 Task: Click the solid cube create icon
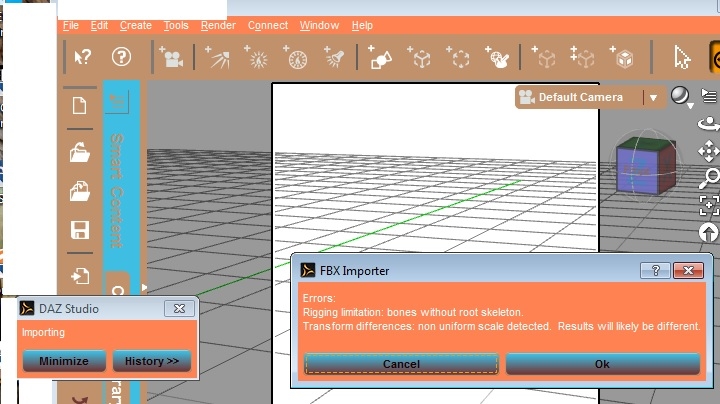point(622,57)
